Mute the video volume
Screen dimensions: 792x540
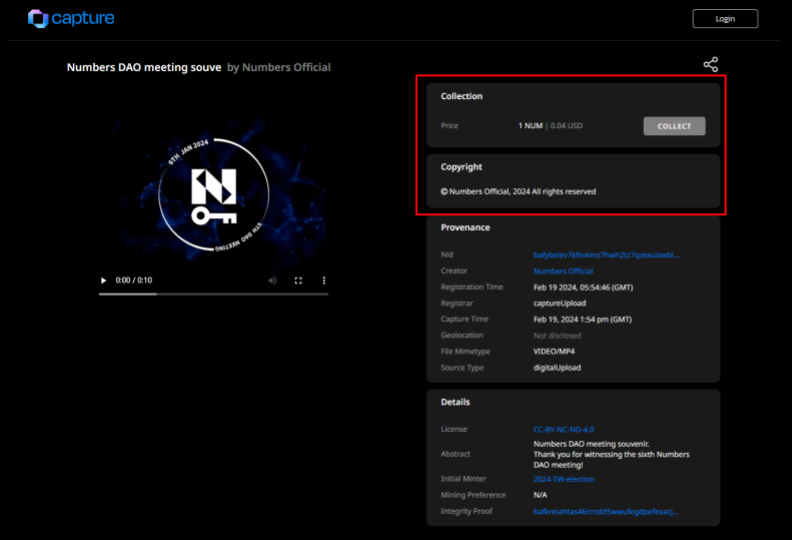pyautogui.click(x=272, y=280)
